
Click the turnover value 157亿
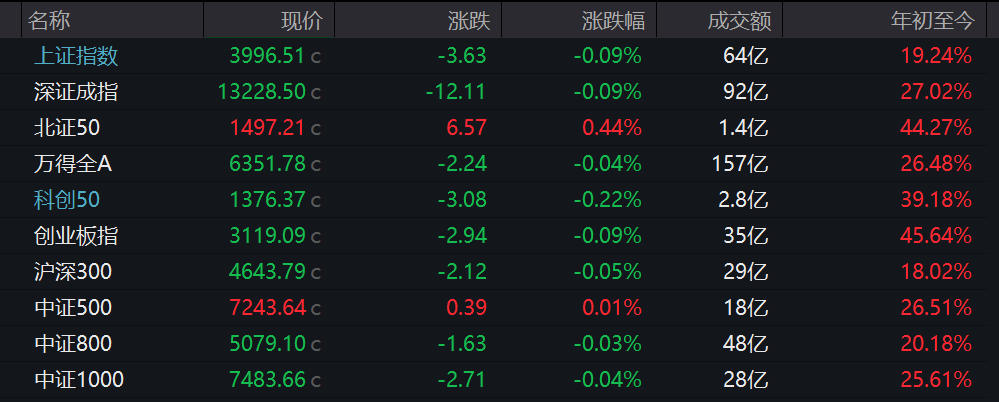tap(740, 164)
